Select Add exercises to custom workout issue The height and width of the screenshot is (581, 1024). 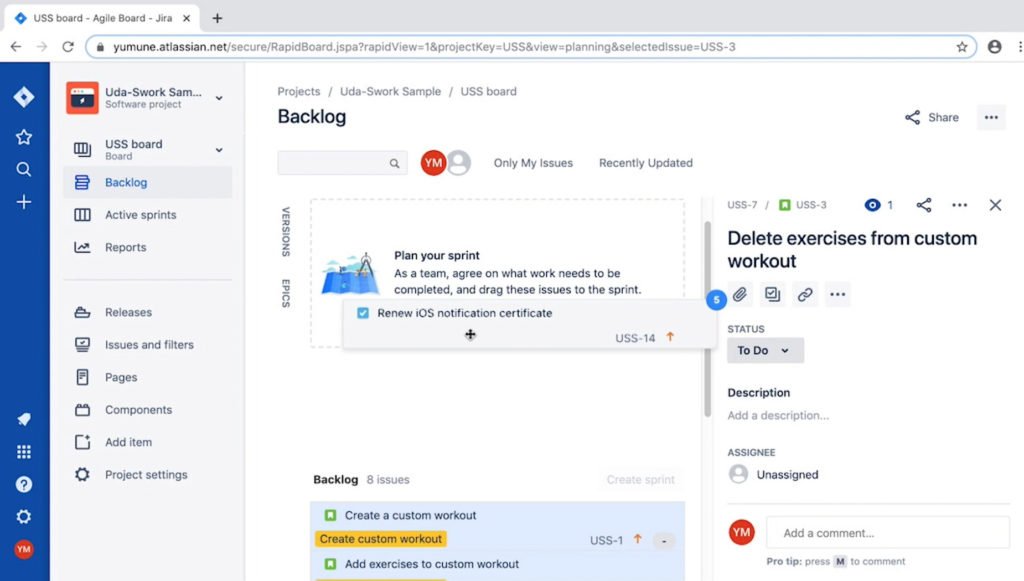[x=432, y=564]
